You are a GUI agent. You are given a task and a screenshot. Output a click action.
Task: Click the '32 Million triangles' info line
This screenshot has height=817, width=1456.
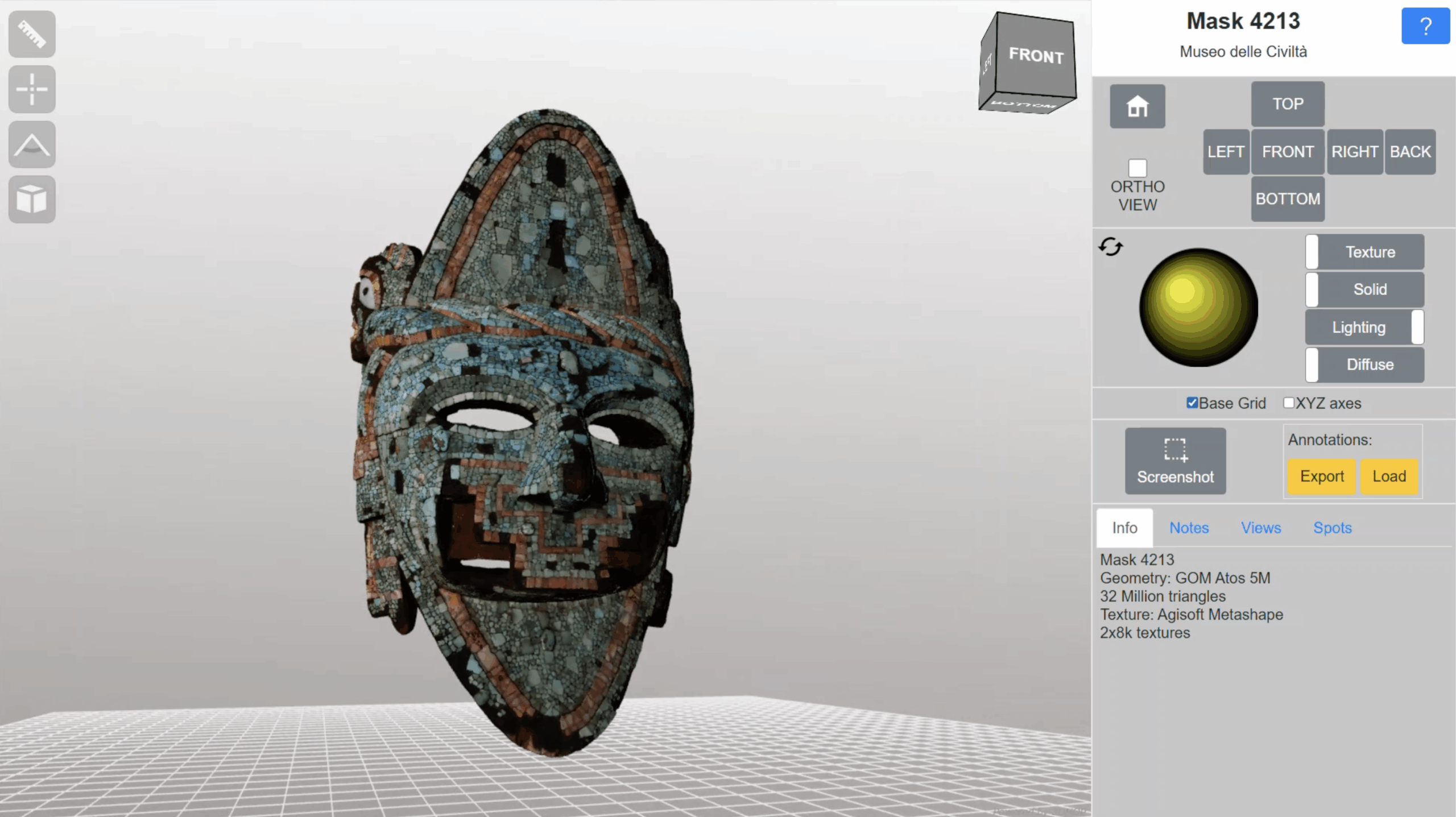click(1163, 596)
